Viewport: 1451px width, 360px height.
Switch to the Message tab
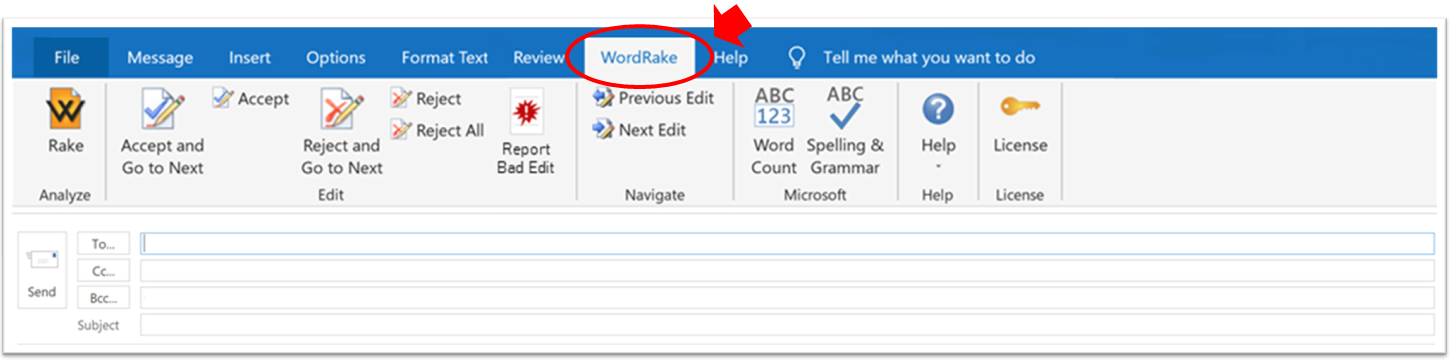point(160,58)
